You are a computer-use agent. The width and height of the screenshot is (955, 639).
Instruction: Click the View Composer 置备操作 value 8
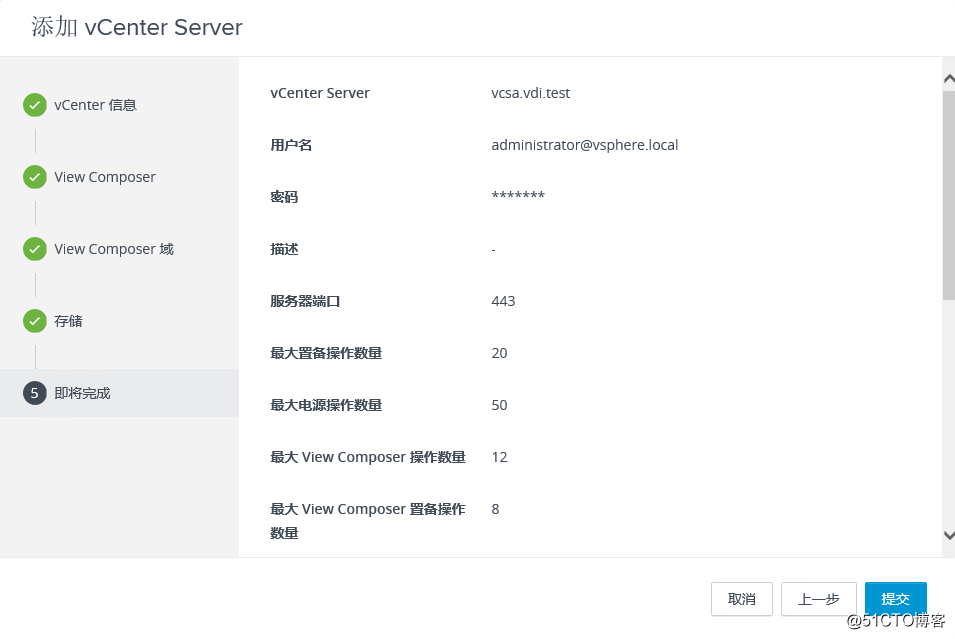[495, 509]
